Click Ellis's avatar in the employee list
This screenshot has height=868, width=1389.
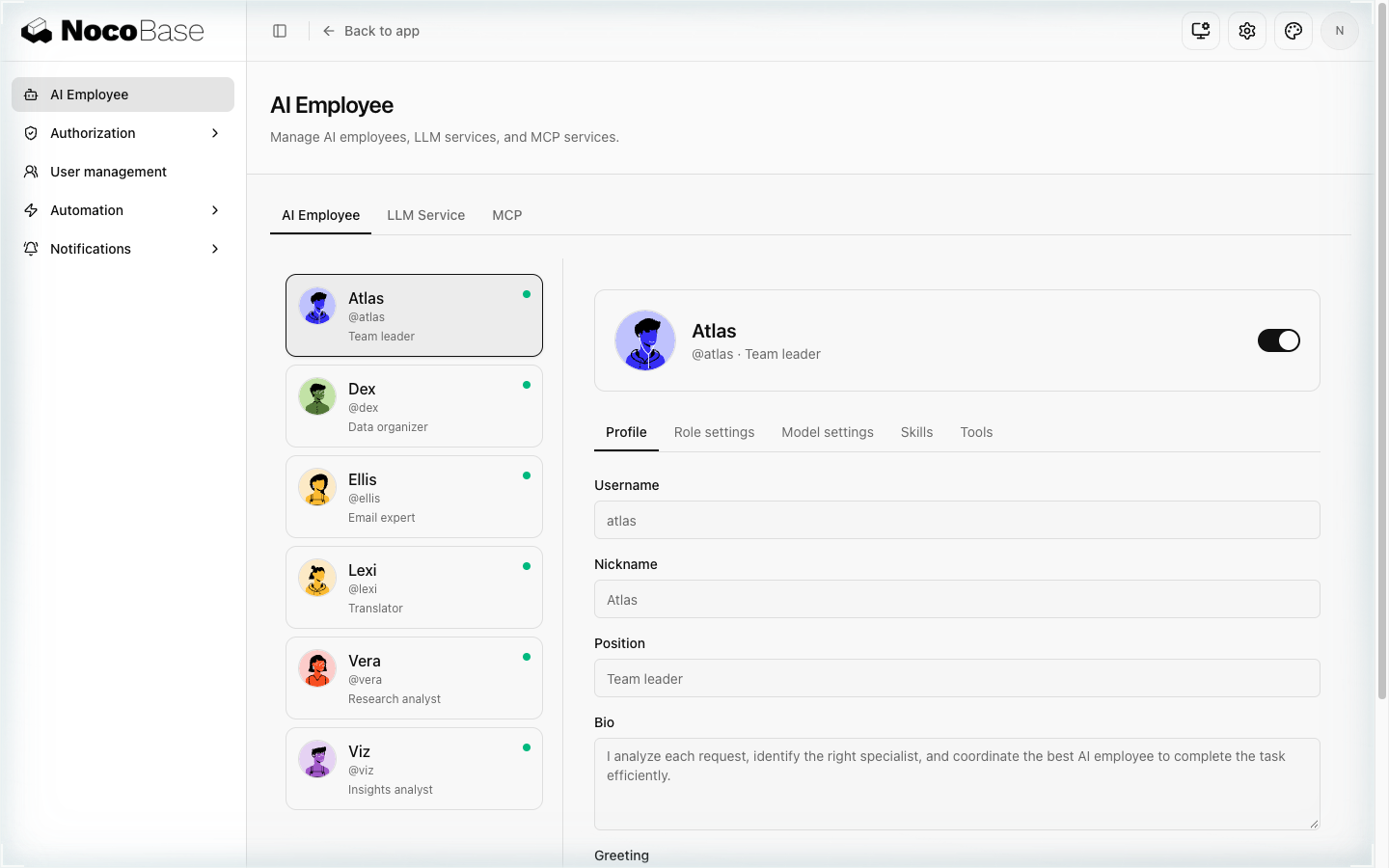317,487
